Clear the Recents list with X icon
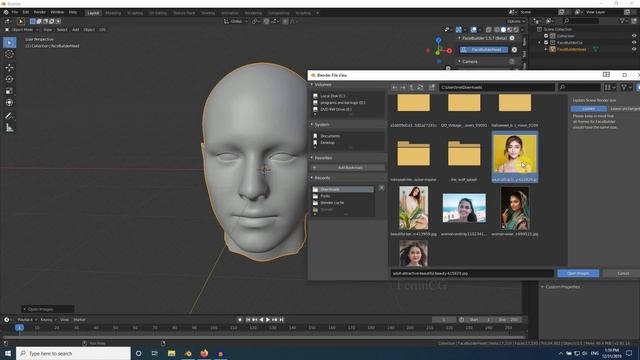This screenshot has height=360, width=640. 381,188
